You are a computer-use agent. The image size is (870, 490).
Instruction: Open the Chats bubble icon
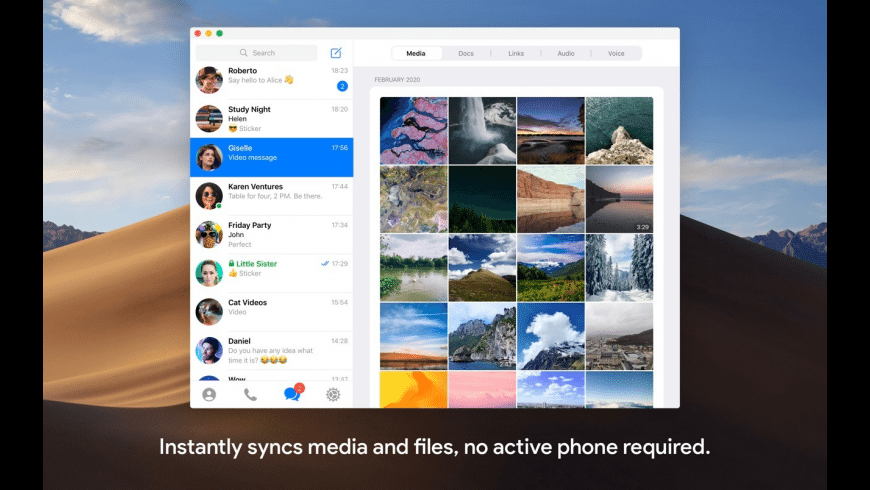pyautogui.click(x=292, y=393)
